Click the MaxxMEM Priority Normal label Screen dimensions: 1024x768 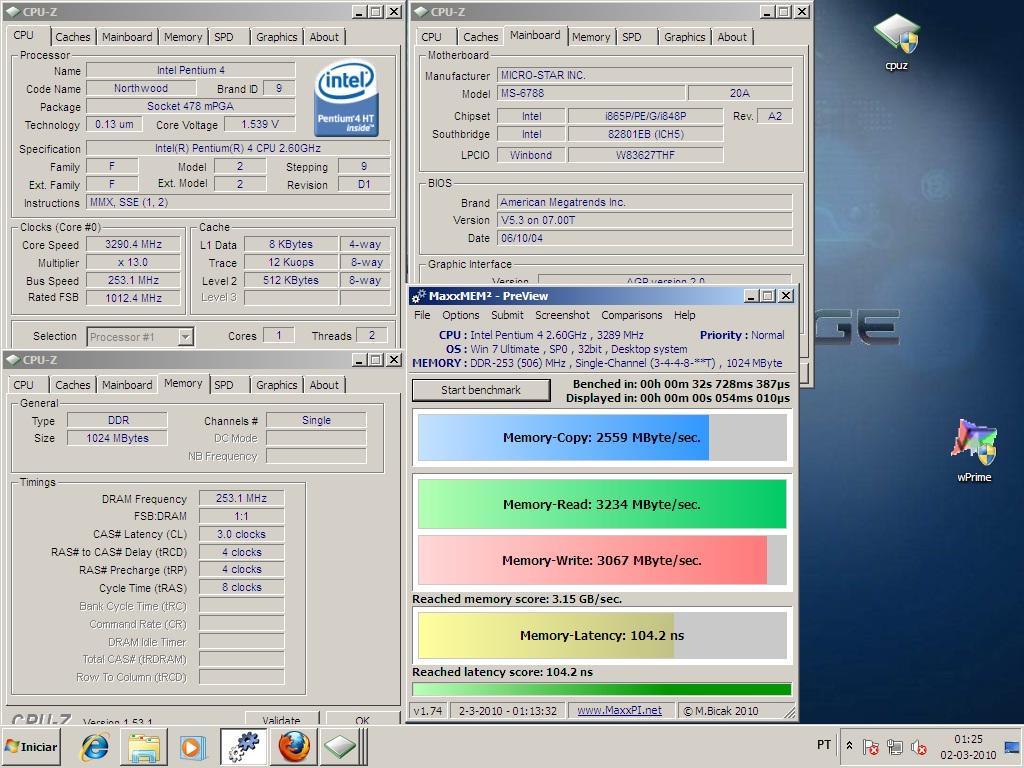(x=742, y=335)
